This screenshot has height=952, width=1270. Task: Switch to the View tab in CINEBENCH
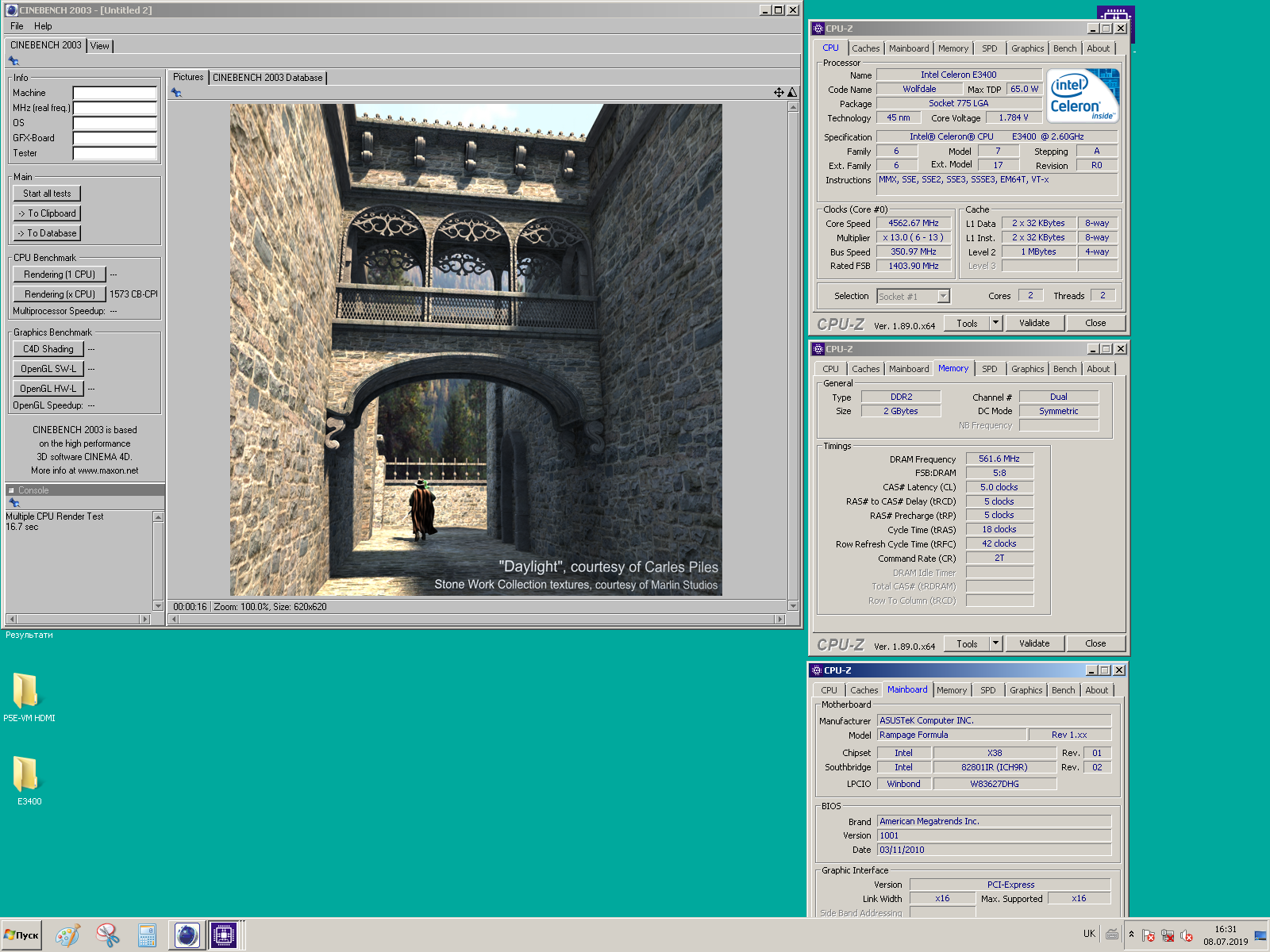pyautogui.click(x=100, y=46)
